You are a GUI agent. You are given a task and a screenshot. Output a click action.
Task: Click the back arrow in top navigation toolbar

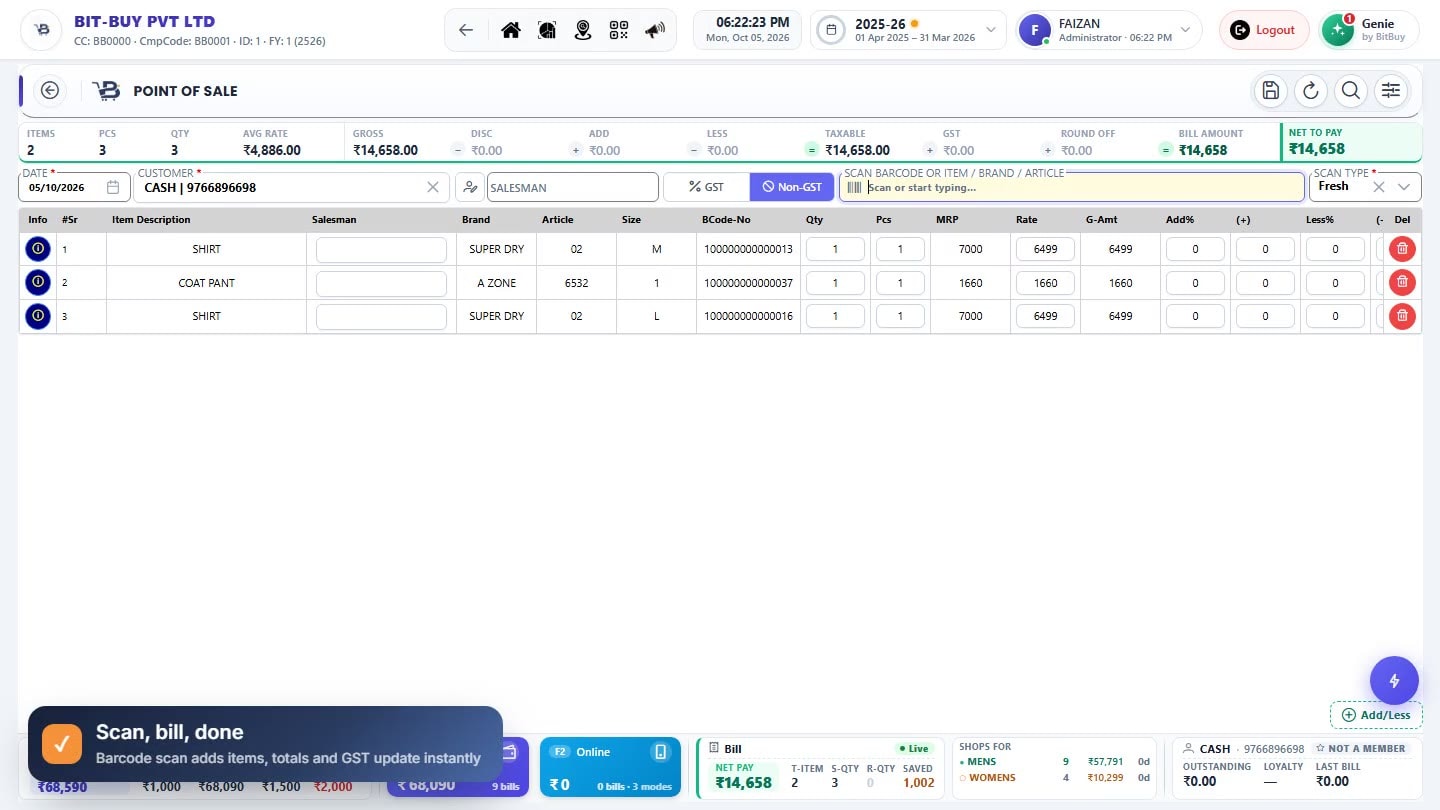click(x=466, y=30)
